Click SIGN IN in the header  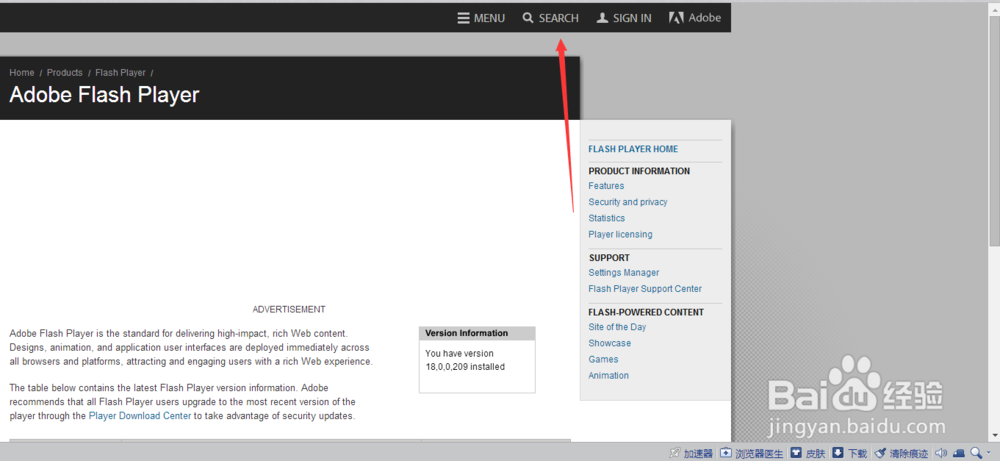point(624,18)
